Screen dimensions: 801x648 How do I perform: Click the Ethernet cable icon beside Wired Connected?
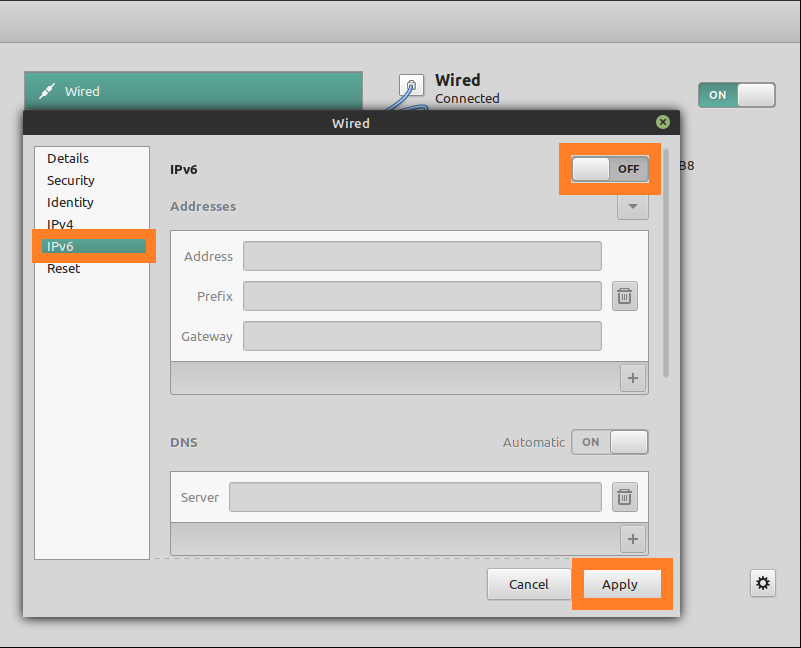point(411,89)
